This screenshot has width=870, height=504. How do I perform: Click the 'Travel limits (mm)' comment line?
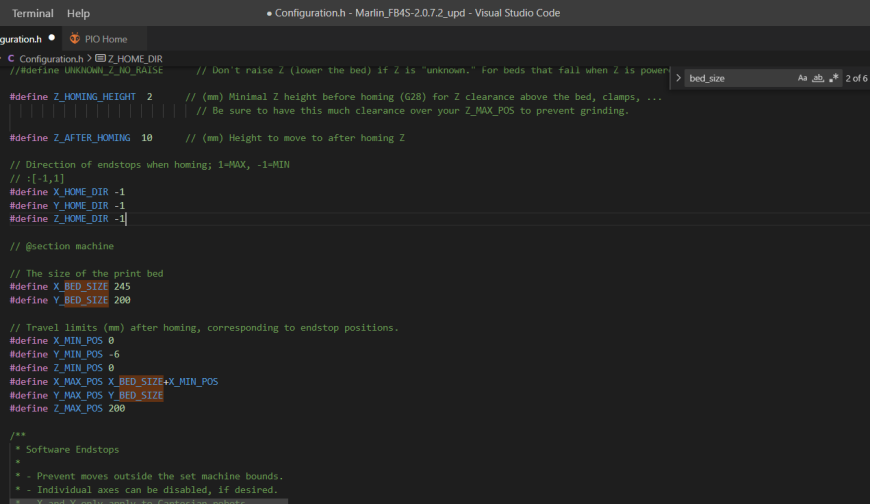[x=204, y=327]
